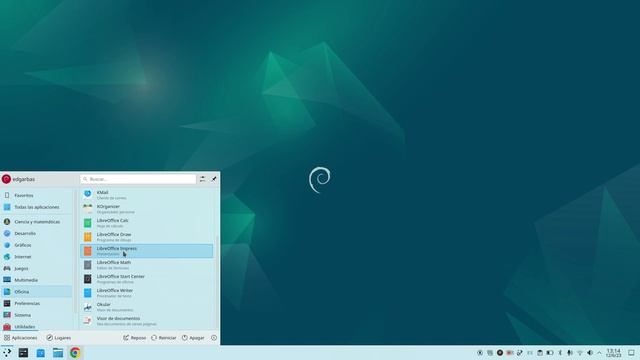Open launcher configuration sliders icon
This screenshot has width=640, height=360.
pos(202,179)
